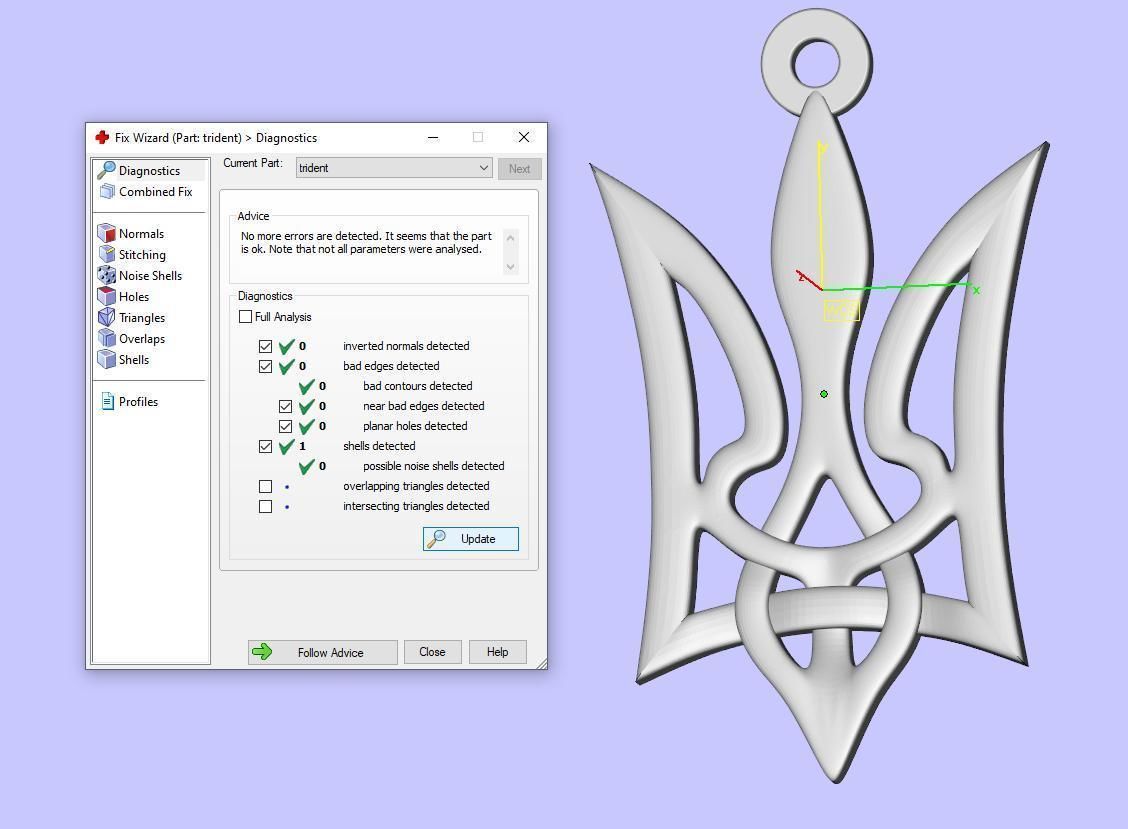Enable intersecting triangles detected checkbox
Viewport: 1128px width, 829px height.
coord(265,507)
